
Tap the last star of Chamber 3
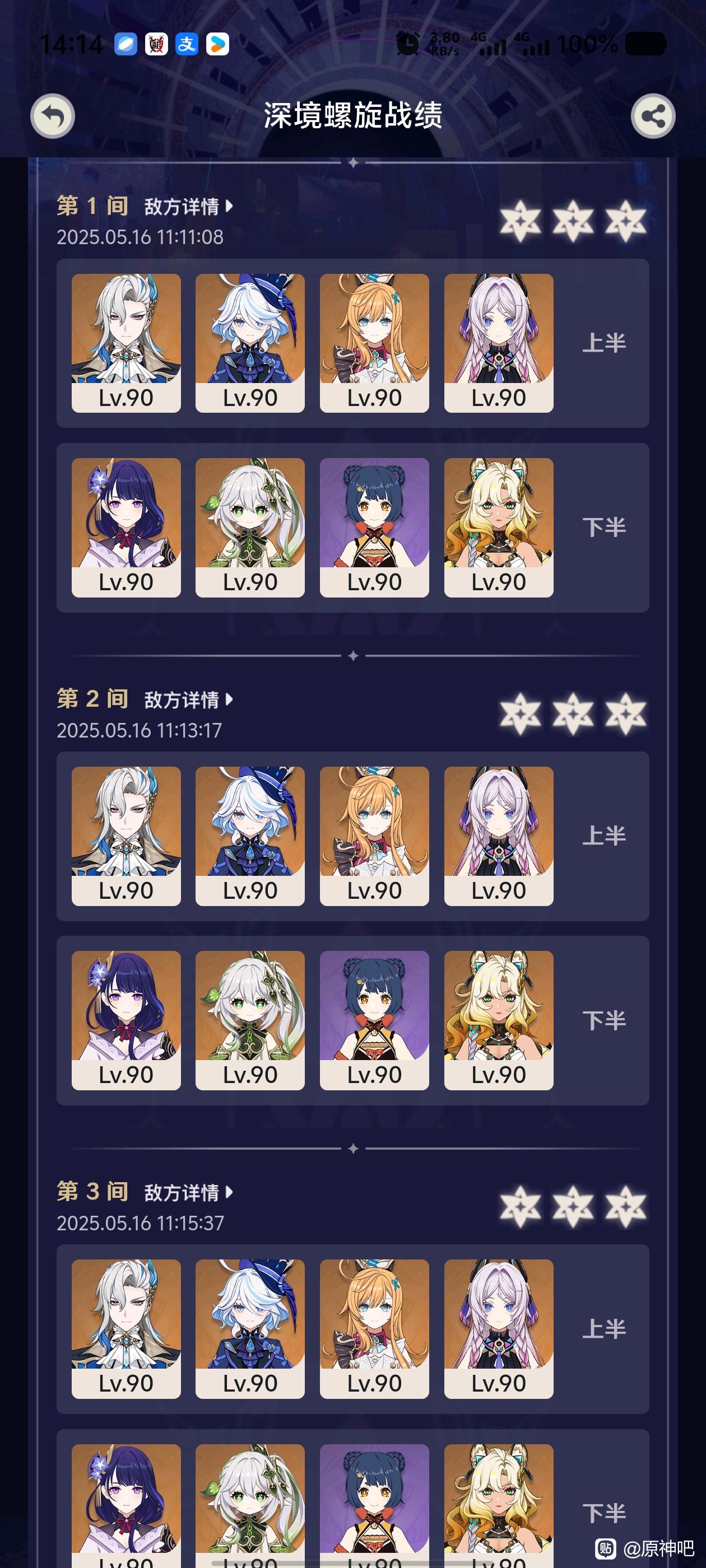click(x=625, y=1206)
